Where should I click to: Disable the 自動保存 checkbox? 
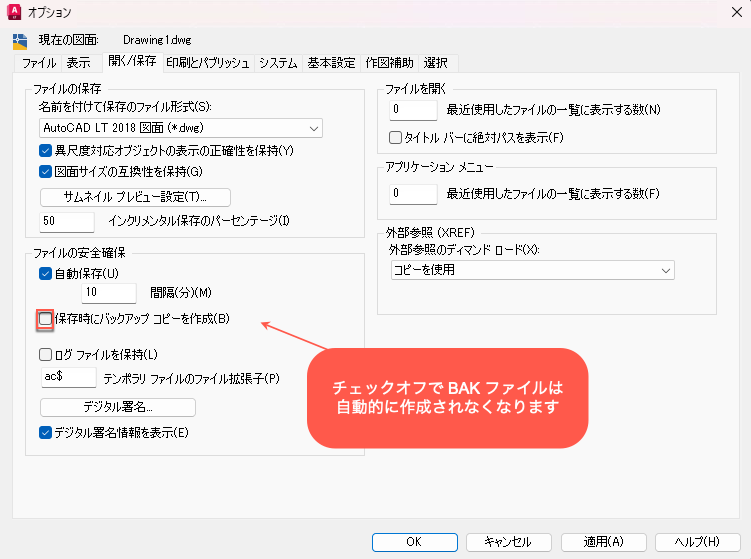point(46,274)
